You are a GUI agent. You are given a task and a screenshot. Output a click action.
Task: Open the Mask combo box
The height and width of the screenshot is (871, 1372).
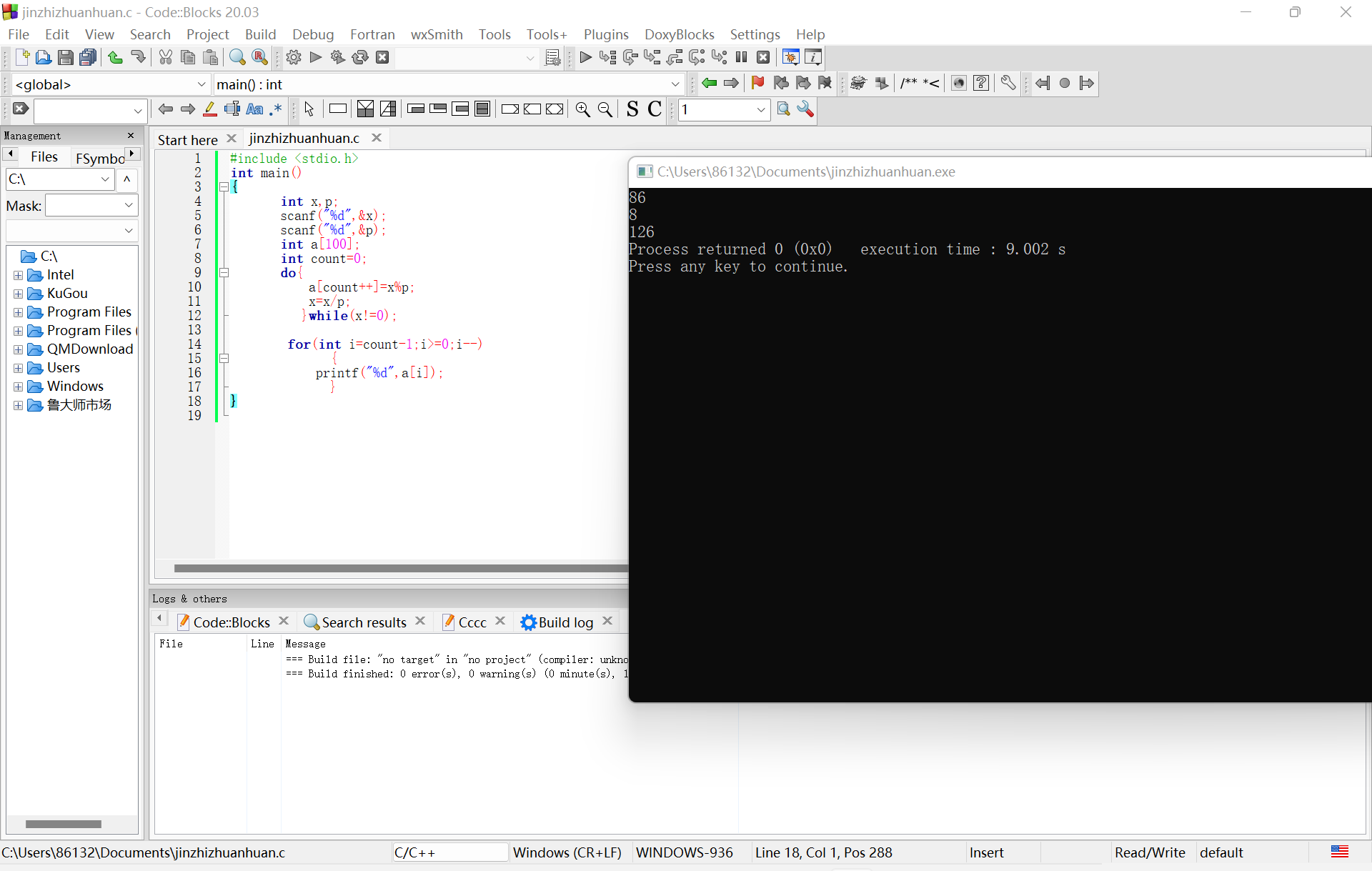[x=129, y=206]
